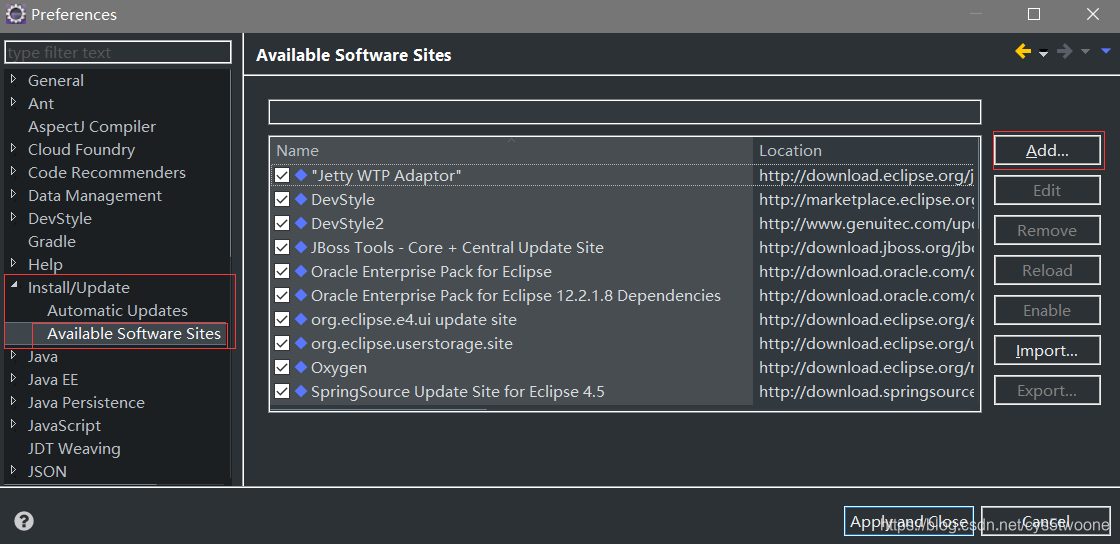Viewport: 1120px width, 544px height.
Task: Maximize the Preferences window
Action: 1034,14
